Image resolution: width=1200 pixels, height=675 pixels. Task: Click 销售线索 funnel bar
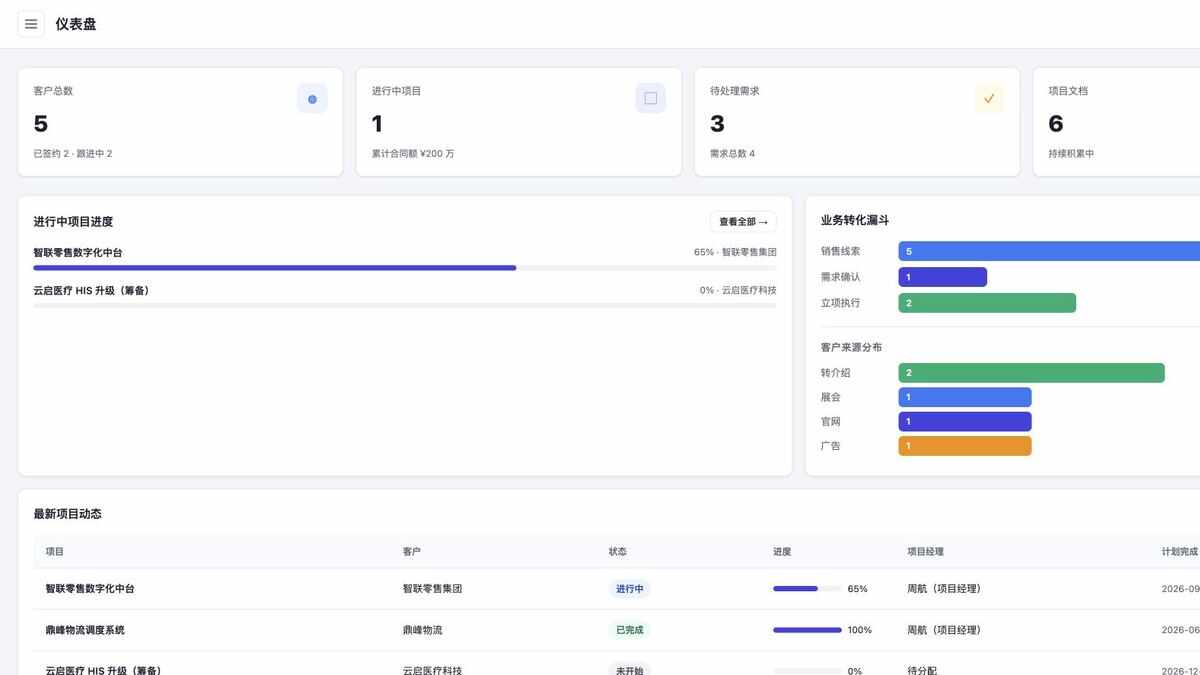click(x=1049, y=251)
